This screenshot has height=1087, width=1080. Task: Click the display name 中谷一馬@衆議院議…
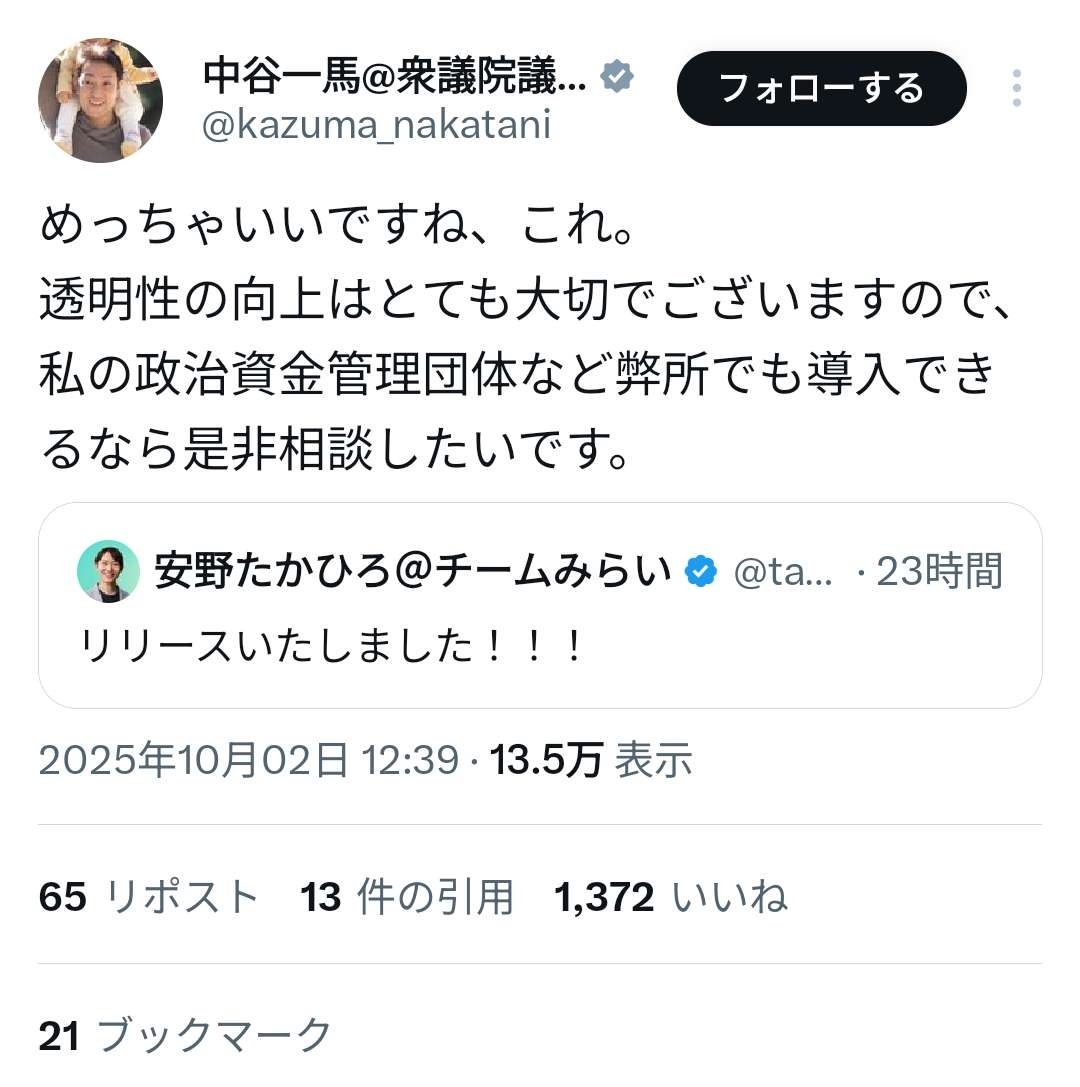[394, 76]
